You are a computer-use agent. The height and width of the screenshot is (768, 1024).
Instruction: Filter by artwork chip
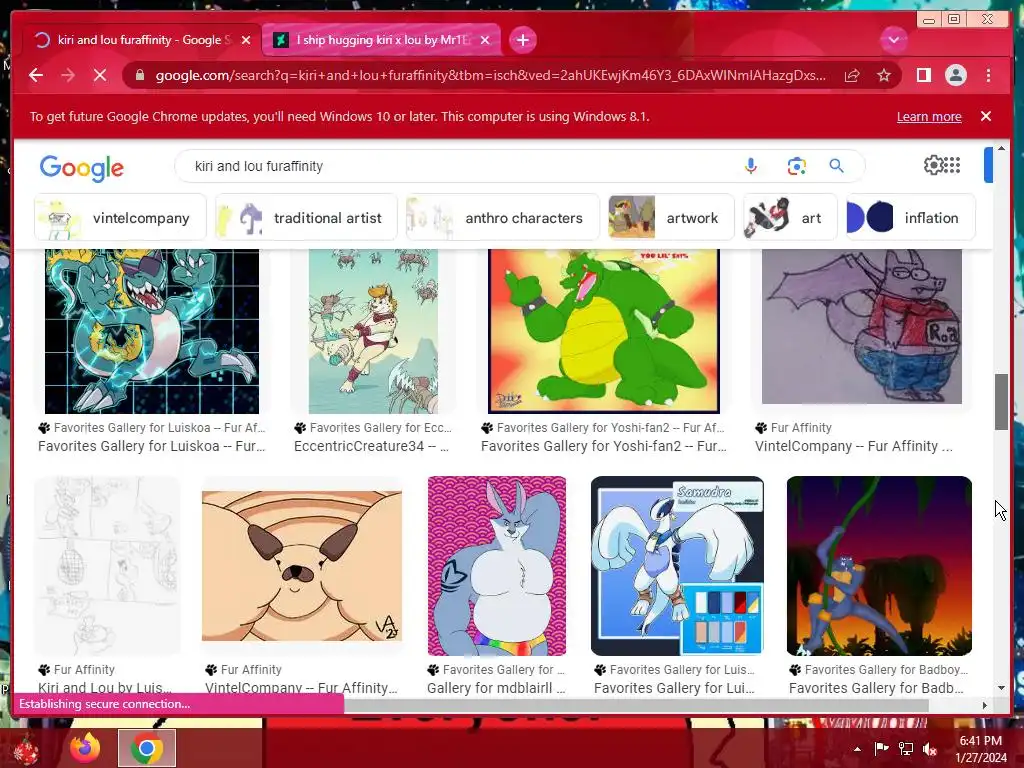tap(671, 217)
